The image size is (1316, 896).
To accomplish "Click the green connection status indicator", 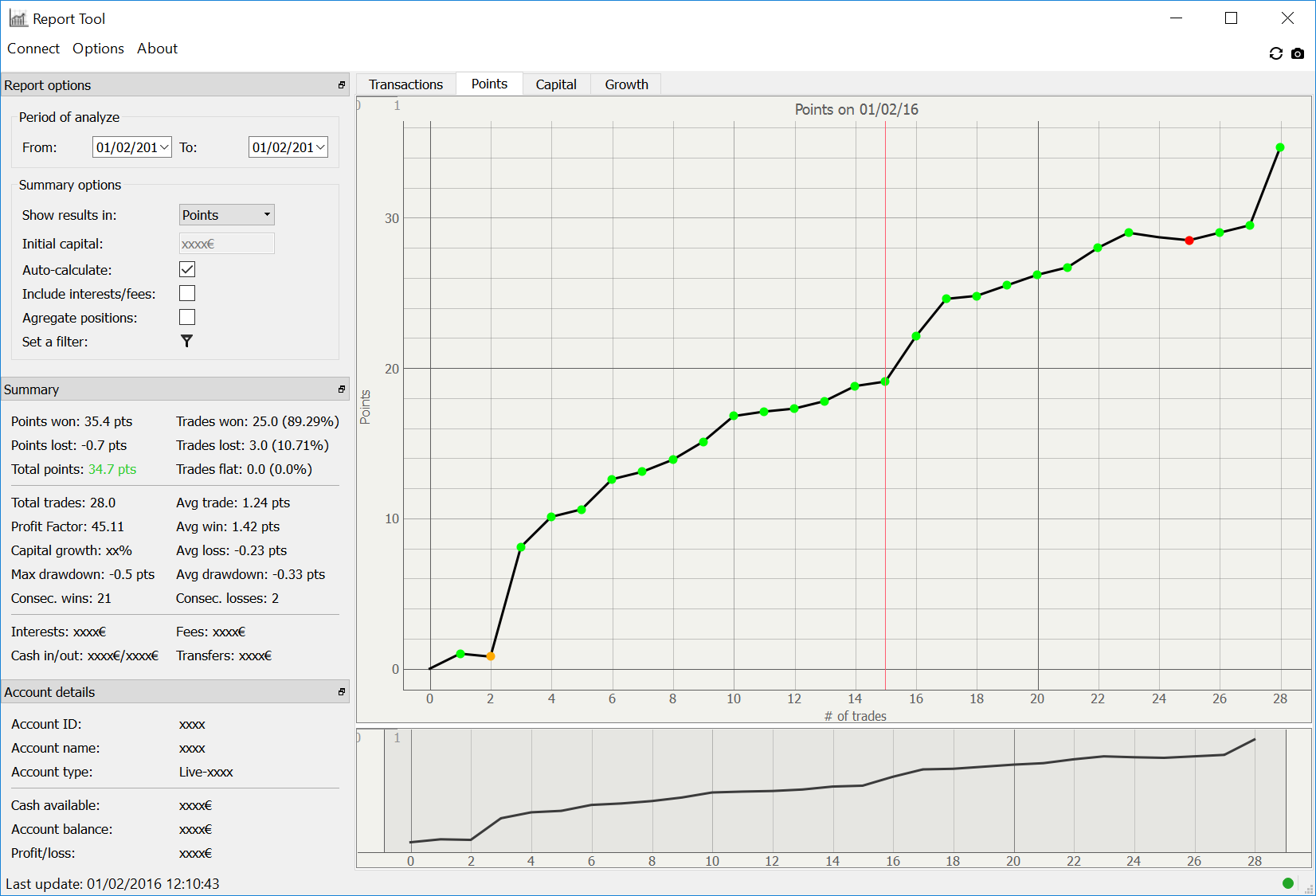I will (1288, 882).
